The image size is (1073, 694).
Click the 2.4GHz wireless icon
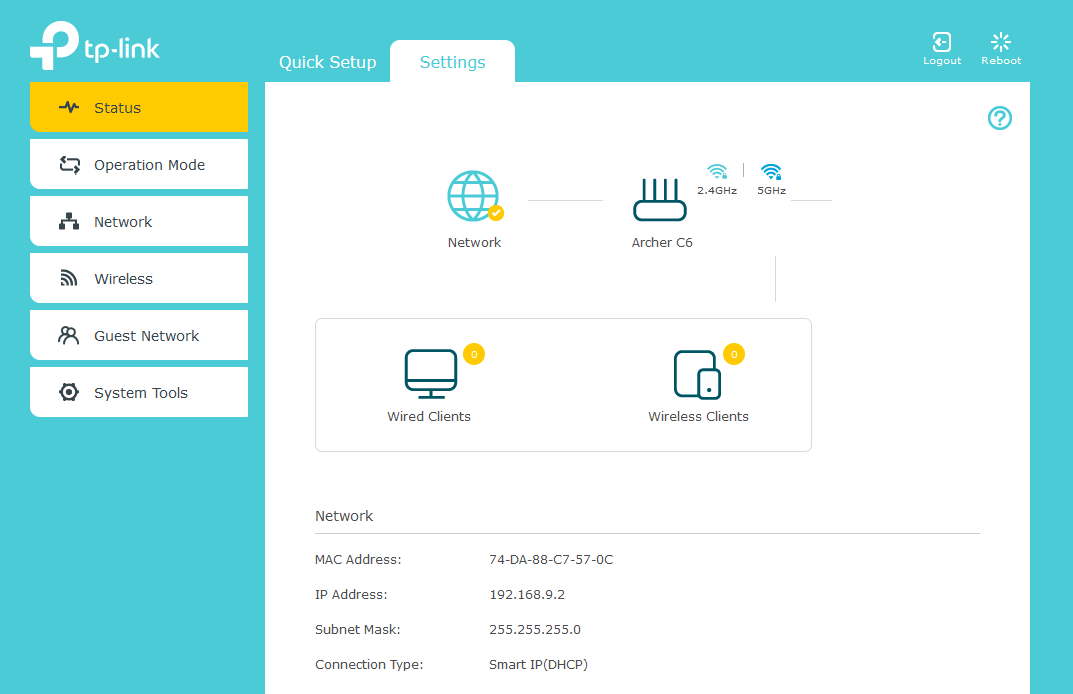point(717,171)
